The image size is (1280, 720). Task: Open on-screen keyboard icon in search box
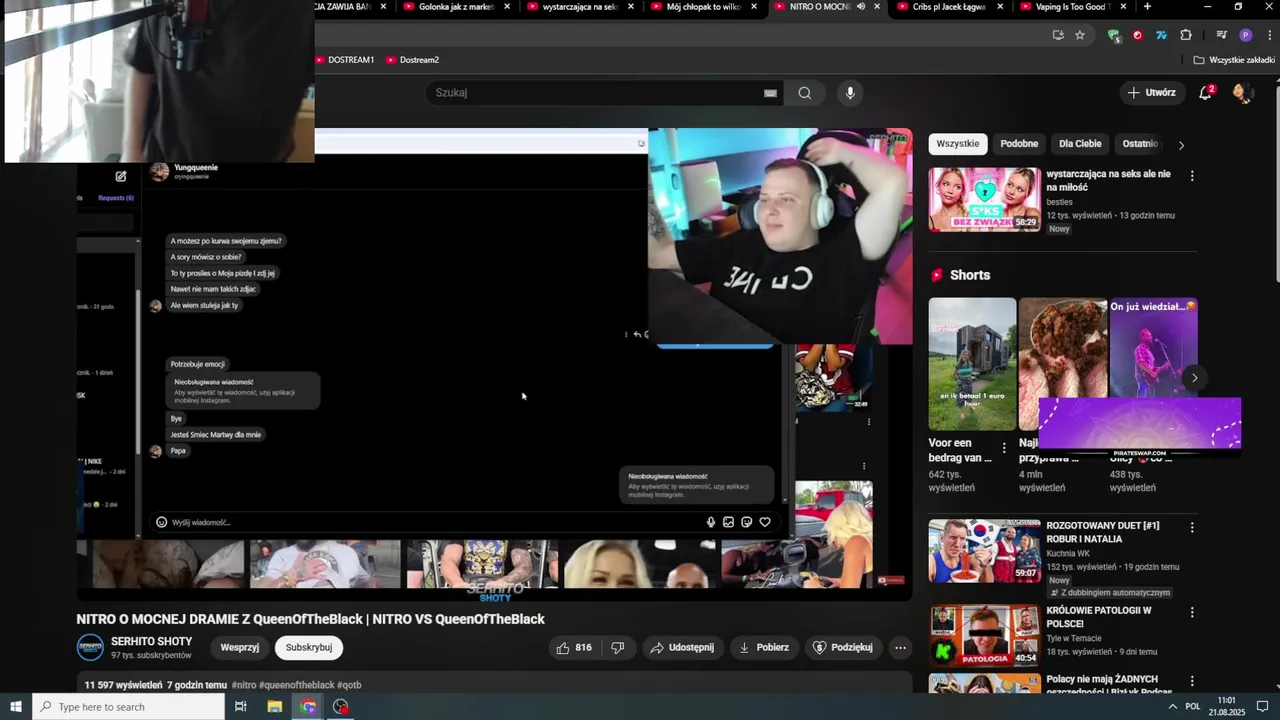770,93
